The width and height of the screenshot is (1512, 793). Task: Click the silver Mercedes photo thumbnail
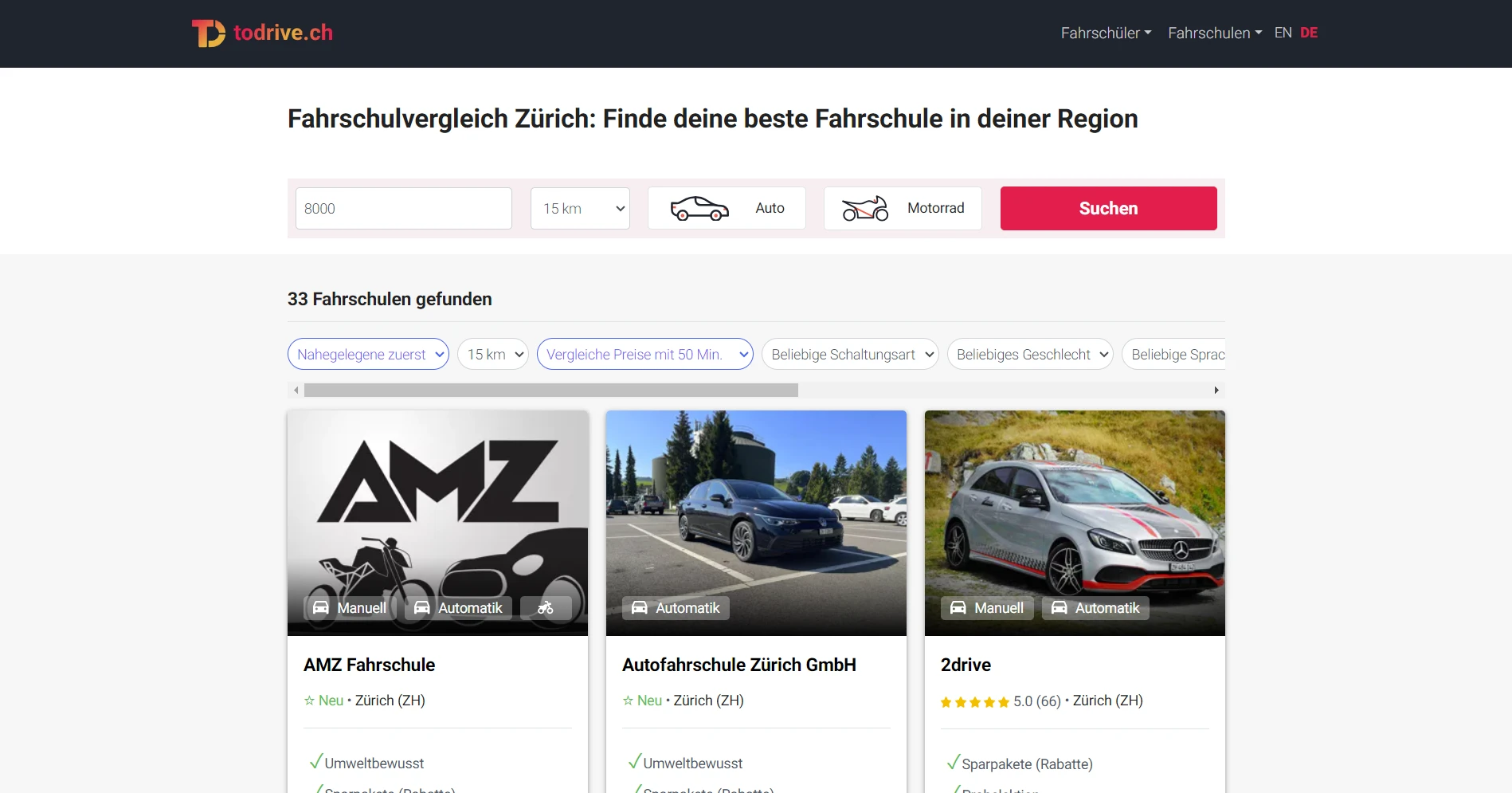(1075, 523)
